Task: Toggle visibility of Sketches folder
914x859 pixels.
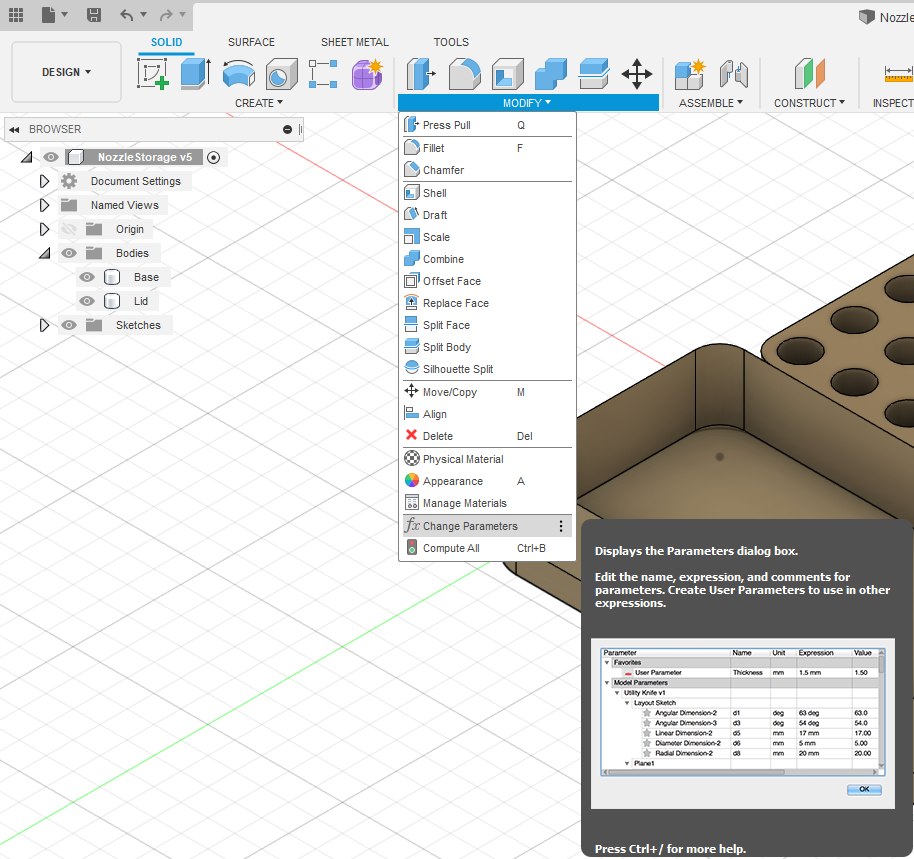Action: click(69, 325)
